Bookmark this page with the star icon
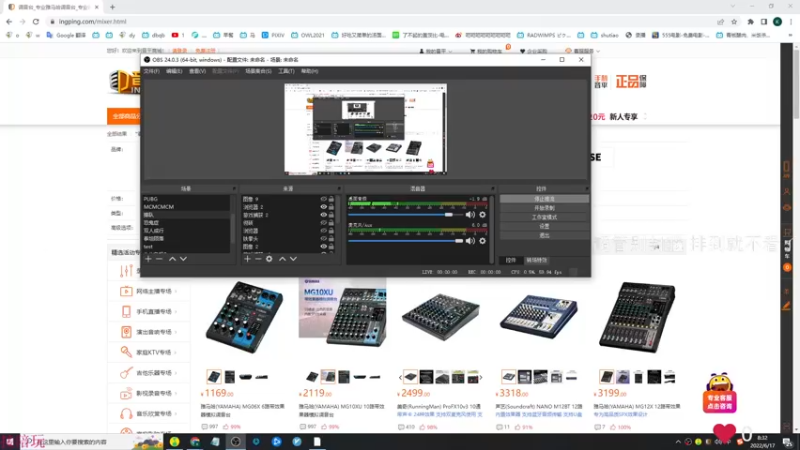Image resolution: width=800 pixels, height=450 pixels. (734, 21)
